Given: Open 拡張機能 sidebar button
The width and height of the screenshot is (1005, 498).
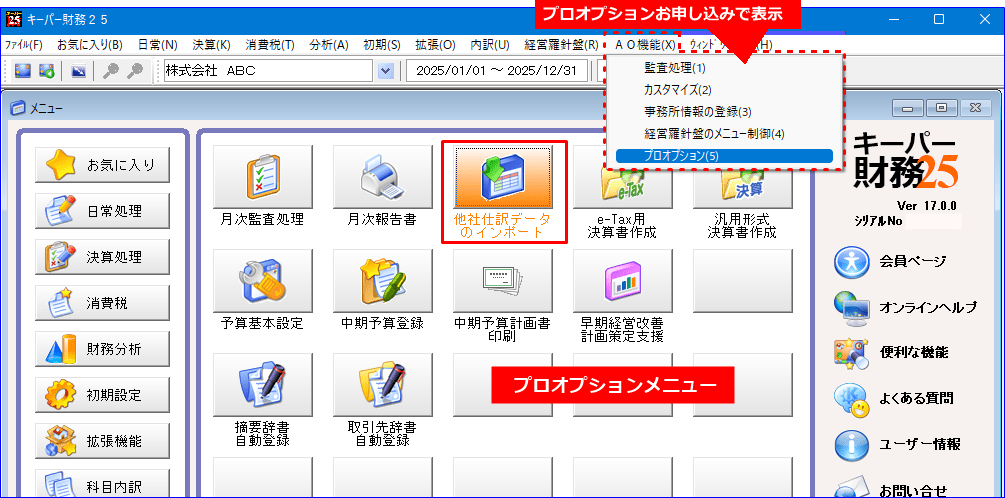Looking at the screenshot, I should click(102, 441).
